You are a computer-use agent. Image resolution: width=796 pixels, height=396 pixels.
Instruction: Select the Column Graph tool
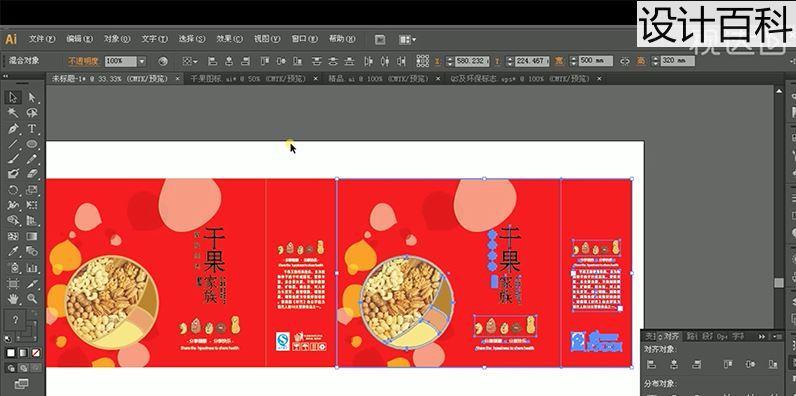pos(32,268)
